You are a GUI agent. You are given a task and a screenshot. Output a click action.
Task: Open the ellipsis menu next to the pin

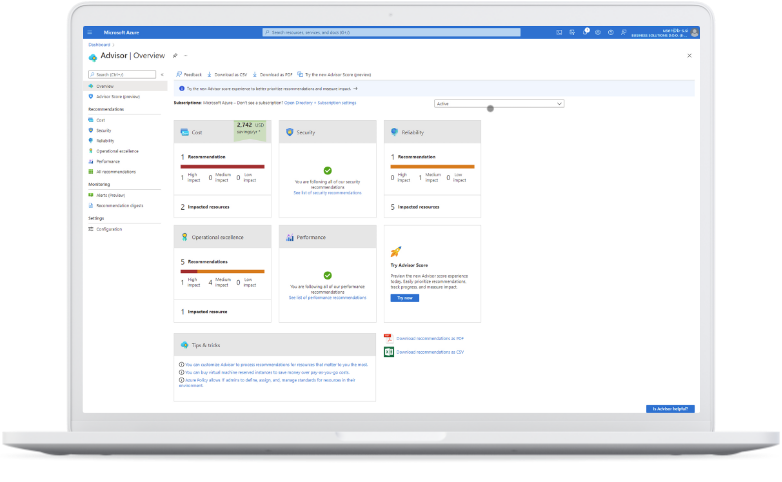pos(186,55)
